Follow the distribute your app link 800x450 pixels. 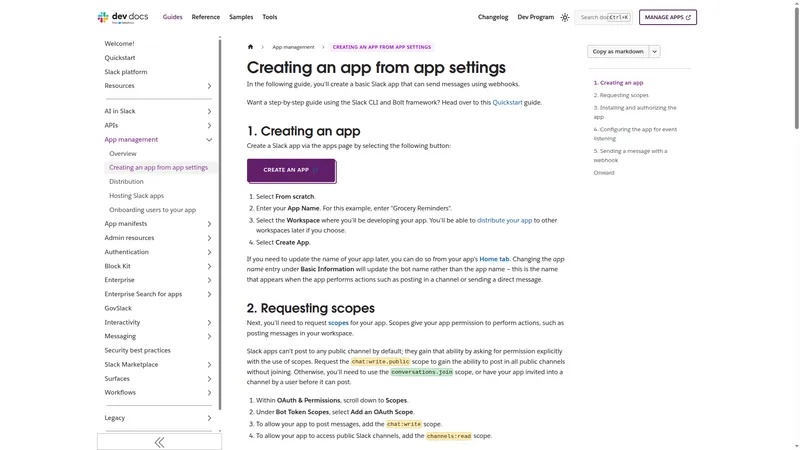[x=504, y=220]
